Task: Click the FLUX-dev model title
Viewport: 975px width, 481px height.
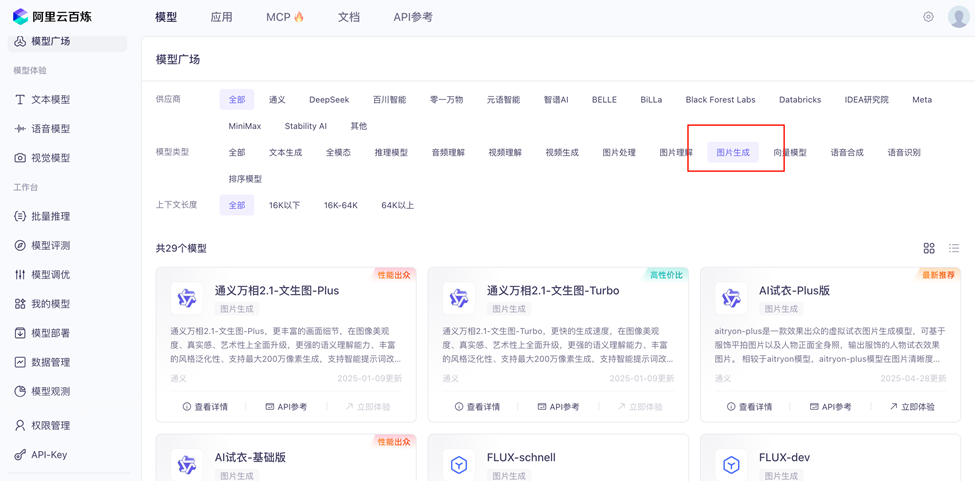Action: 785,458
